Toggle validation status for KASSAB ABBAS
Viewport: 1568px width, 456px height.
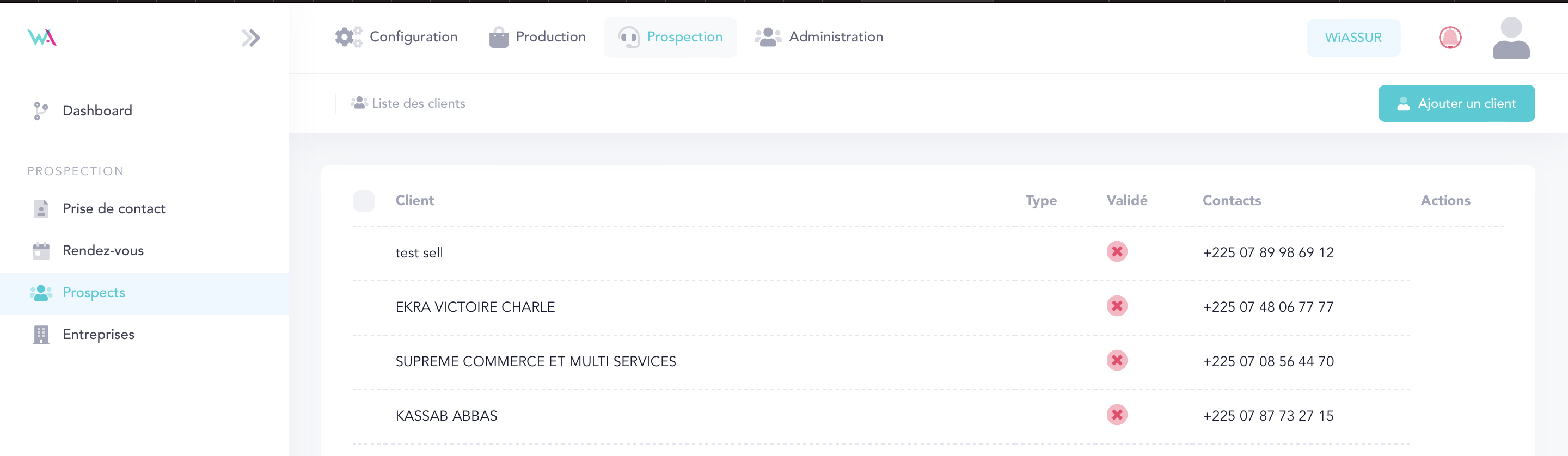(1116, 415)
